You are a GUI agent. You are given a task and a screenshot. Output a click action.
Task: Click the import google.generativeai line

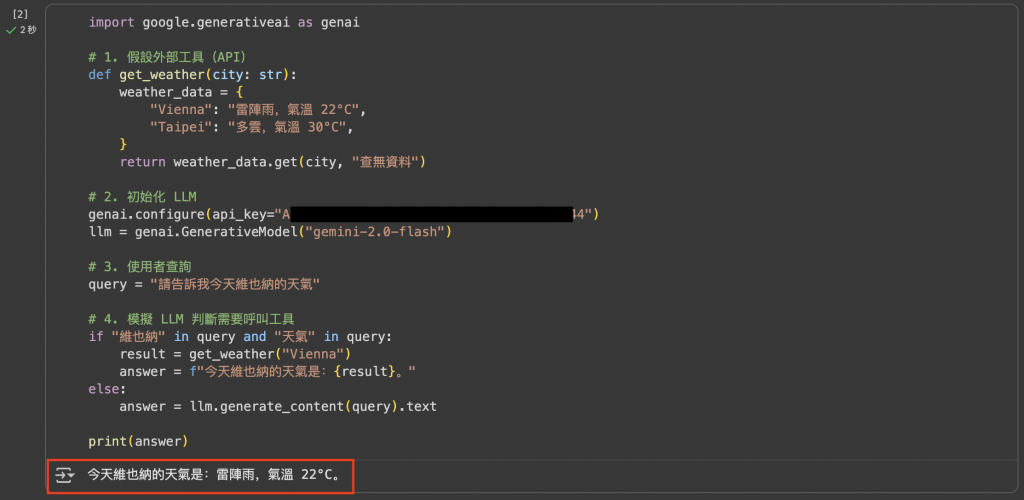pyautogui.click(x=224, y=23)
